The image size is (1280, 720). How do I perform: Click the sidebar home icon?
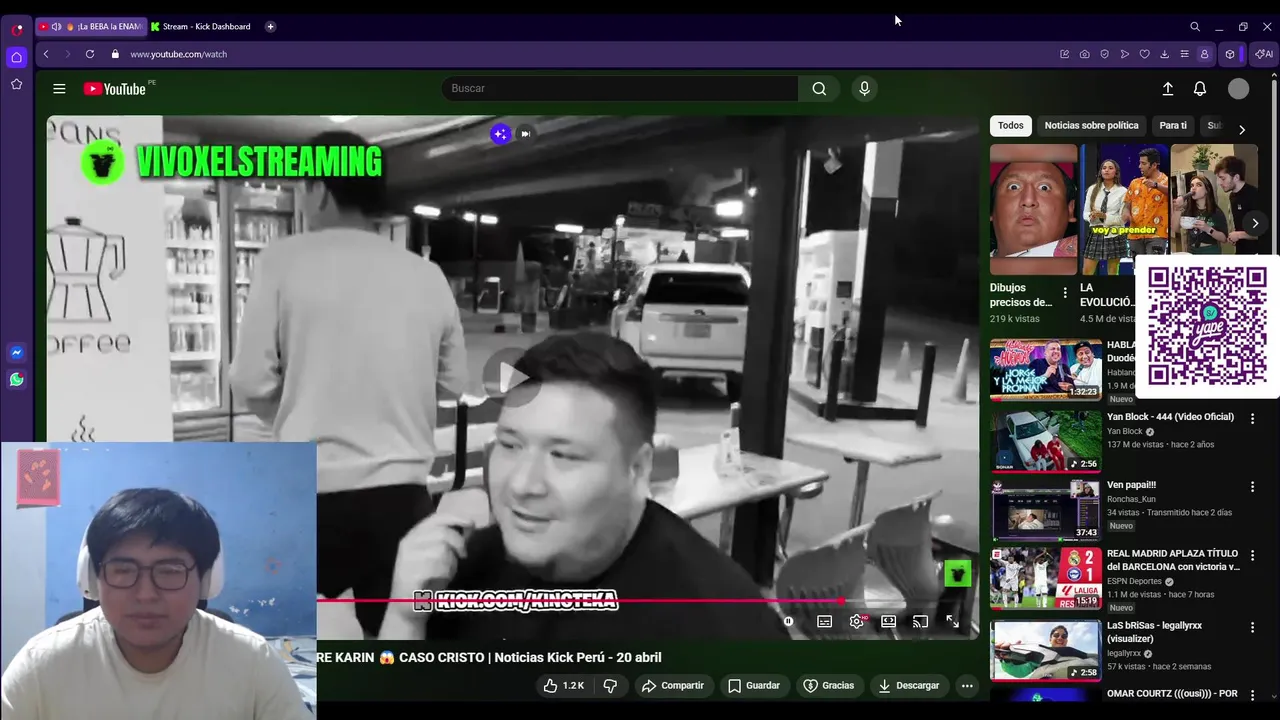16,57
